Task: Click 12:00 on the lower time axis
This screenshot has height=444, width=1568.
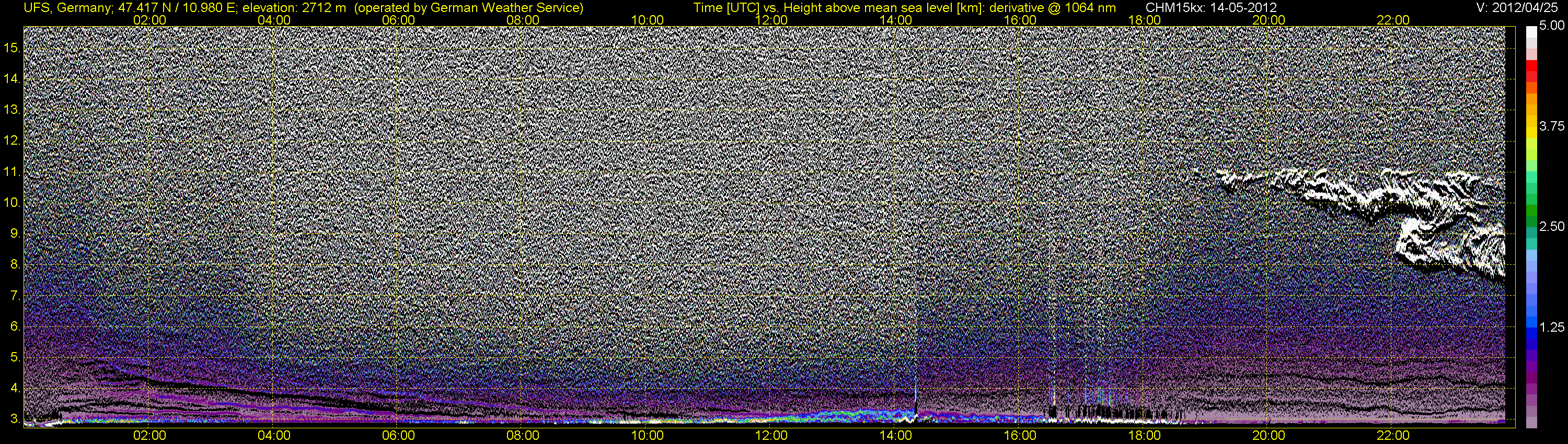Action: [771, 436]
